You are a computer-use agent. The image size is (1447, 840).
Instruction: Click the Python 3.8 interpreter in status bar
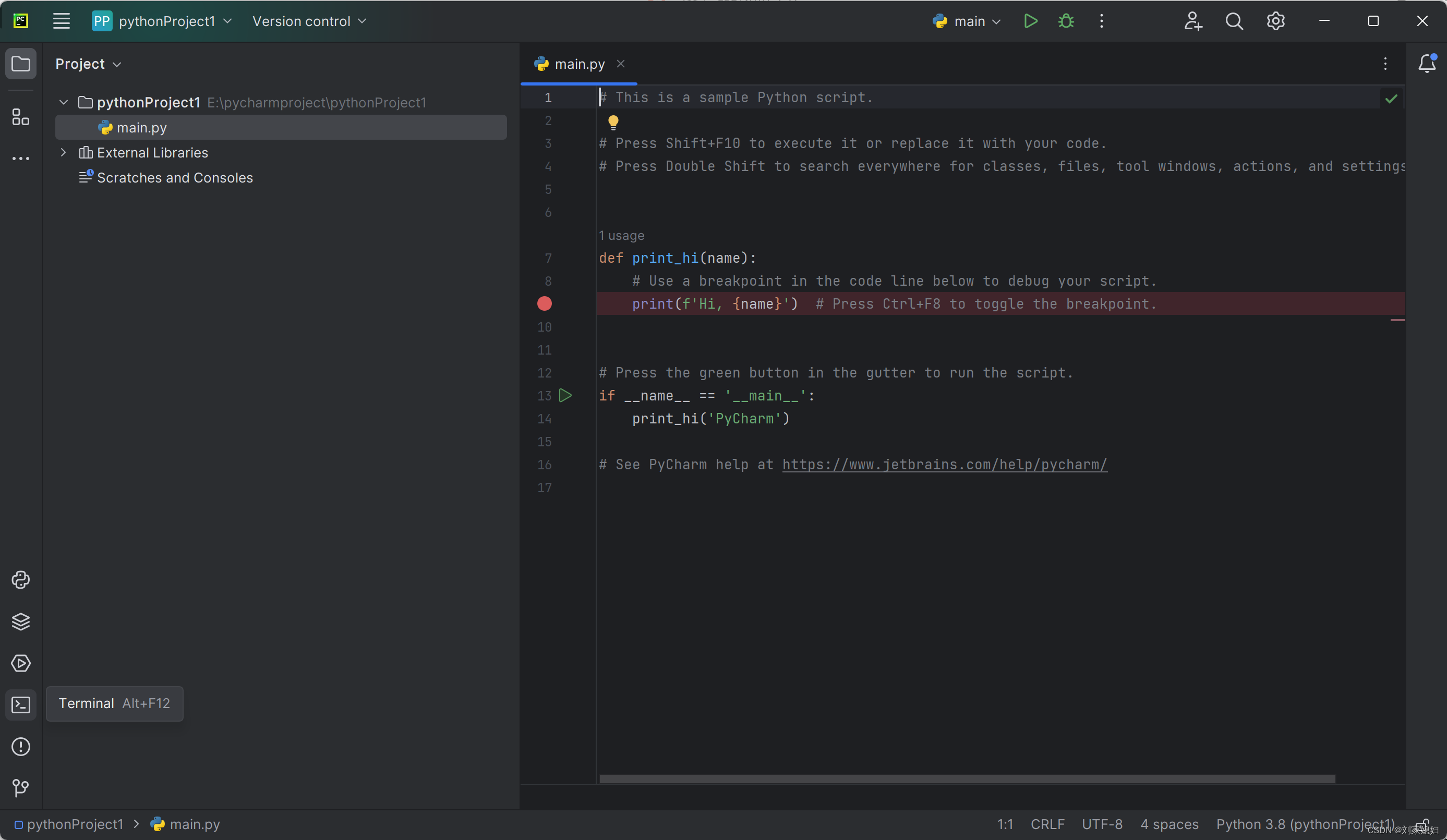point(1305,824)
